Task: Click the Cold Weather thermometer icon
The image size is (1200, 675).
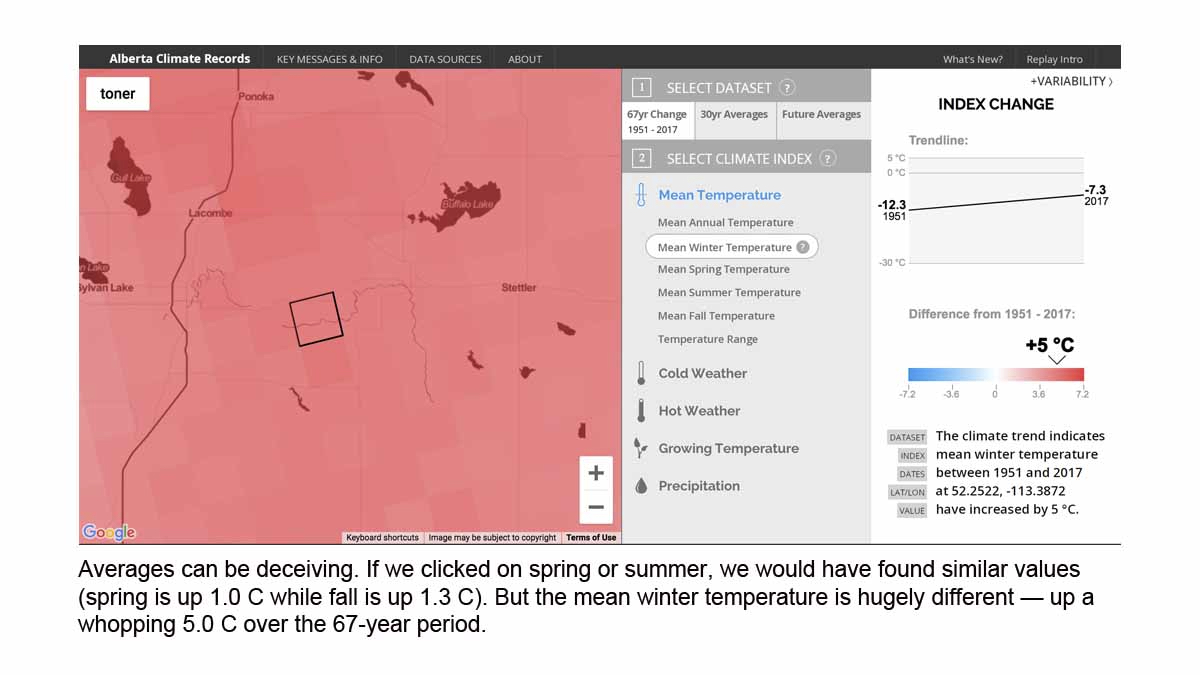Action: (x=640, y=373)
